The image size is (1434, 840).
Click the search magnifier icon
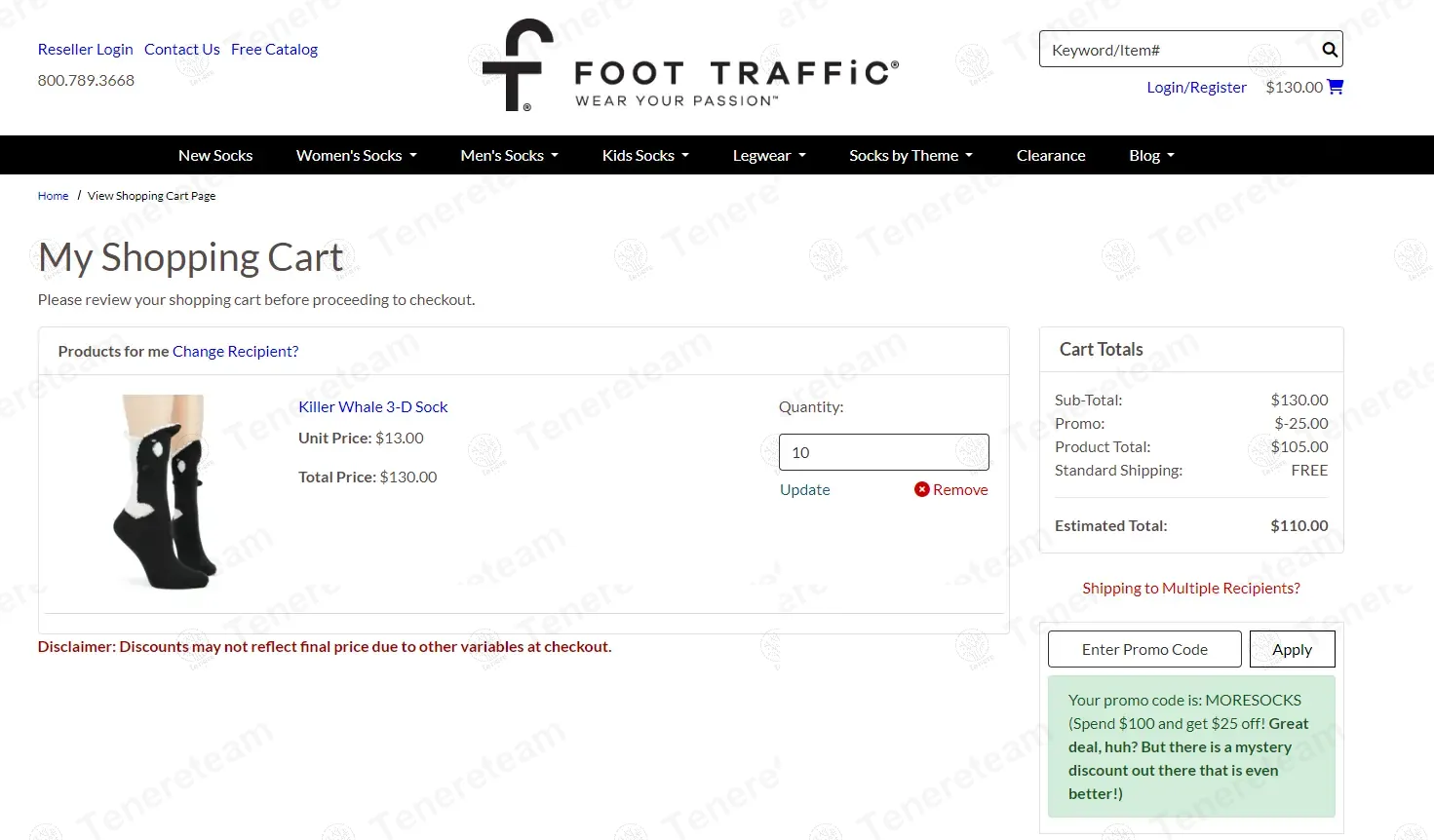point(1329,50)
